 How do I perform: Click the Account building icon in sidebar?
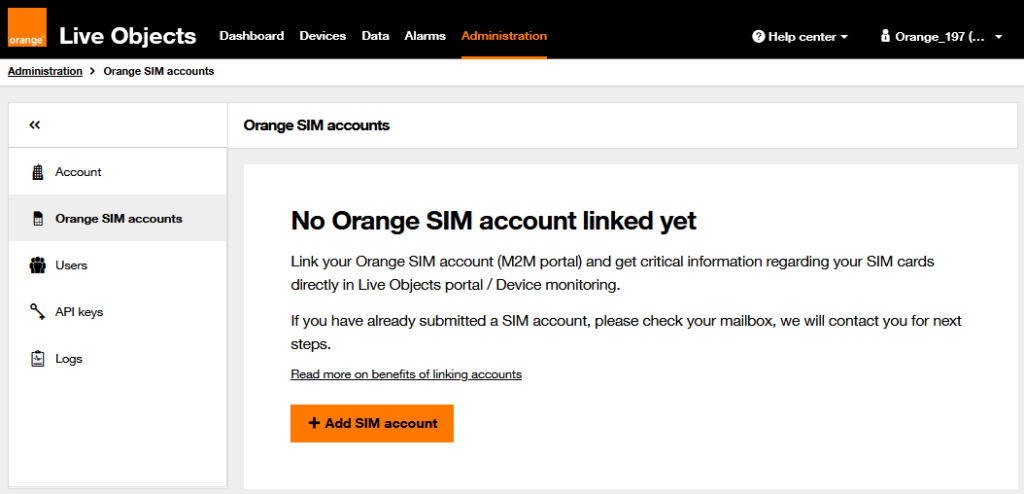tap(38, 172)
